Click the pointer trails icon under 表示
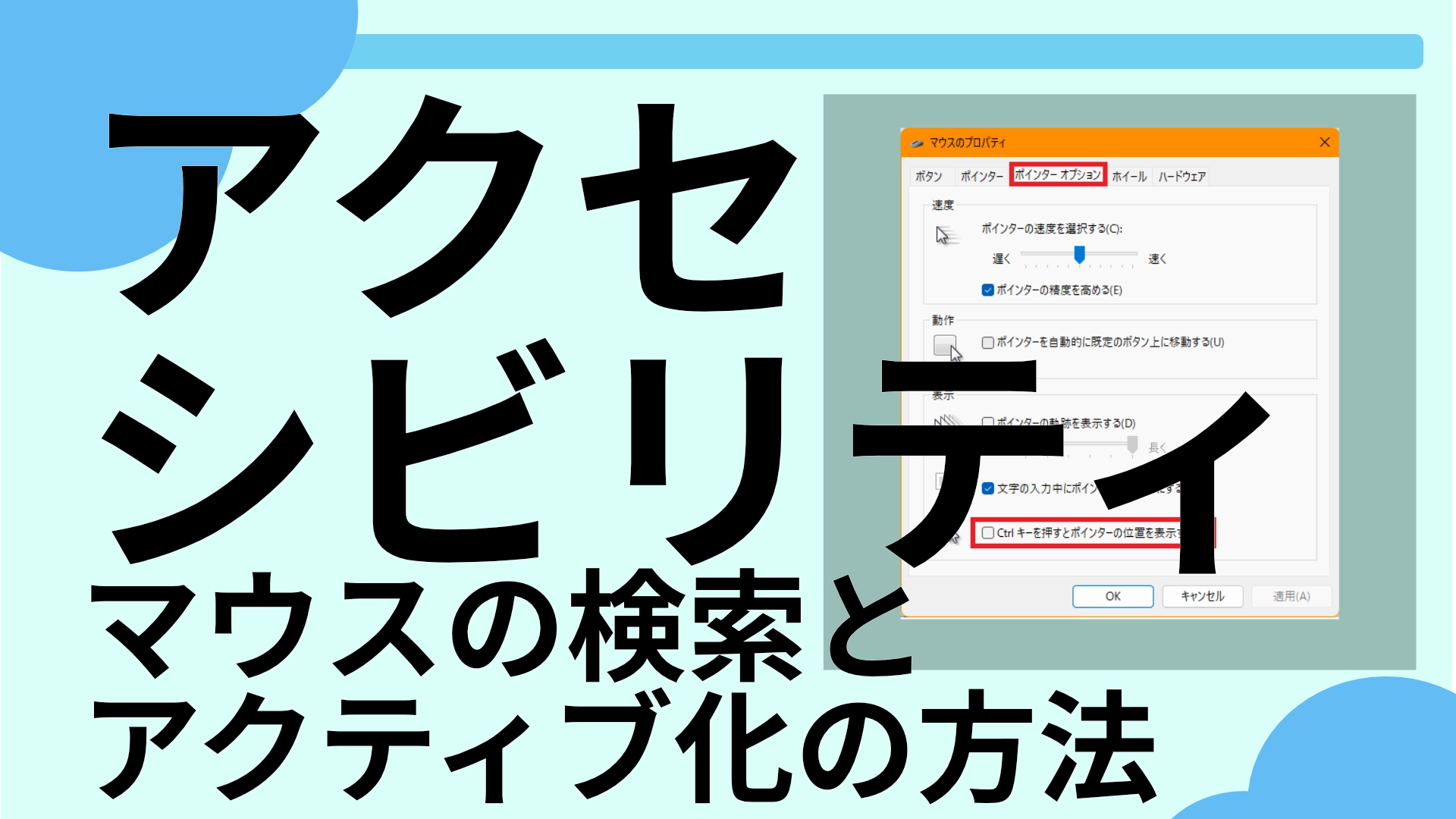Screen dimensions: 1456x819 pos(948,419)
